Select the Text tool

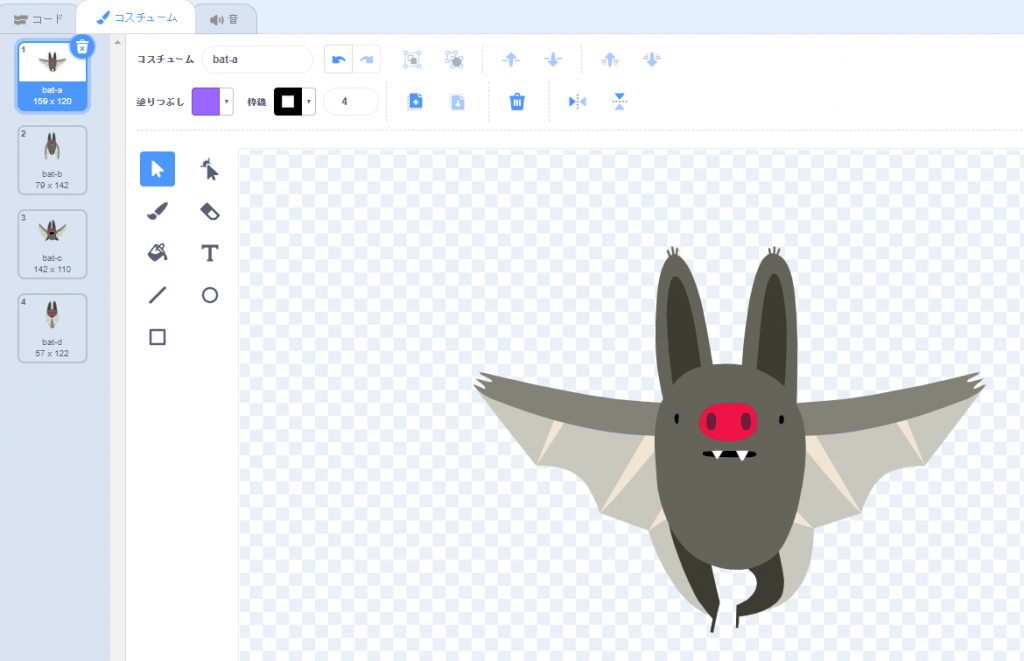pyautogui.click(x=209, y=253)
